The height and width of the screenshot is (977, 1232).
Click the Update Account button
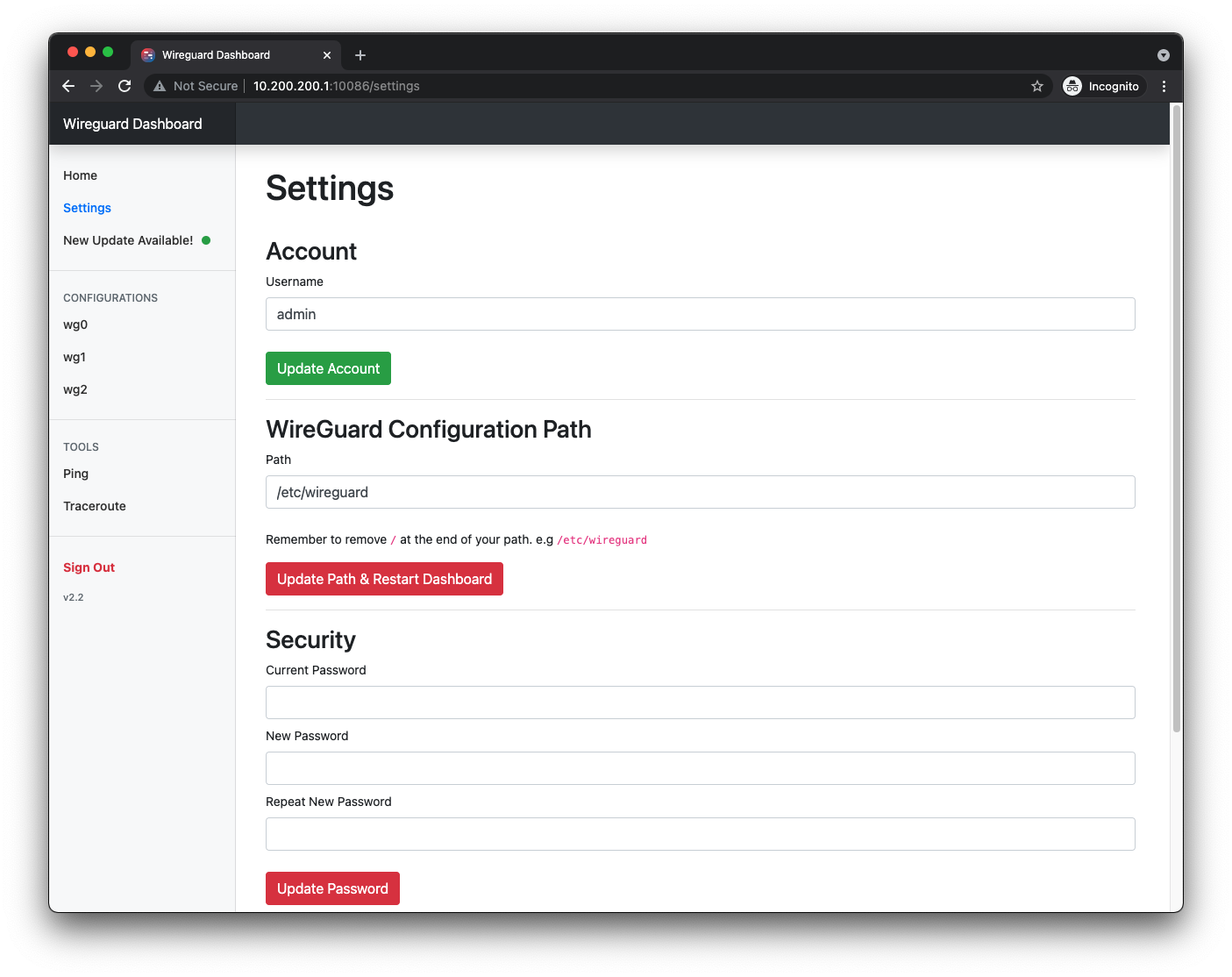click(328, 367)
